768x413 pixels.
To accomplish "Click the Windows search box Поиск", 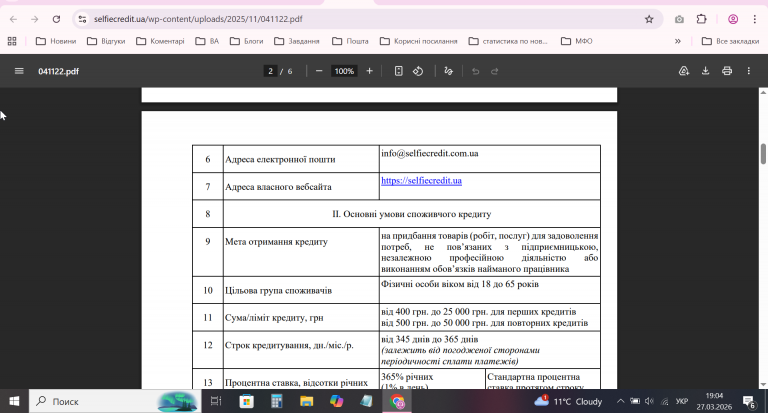I will pyautogui.click(x=115, y=401).
